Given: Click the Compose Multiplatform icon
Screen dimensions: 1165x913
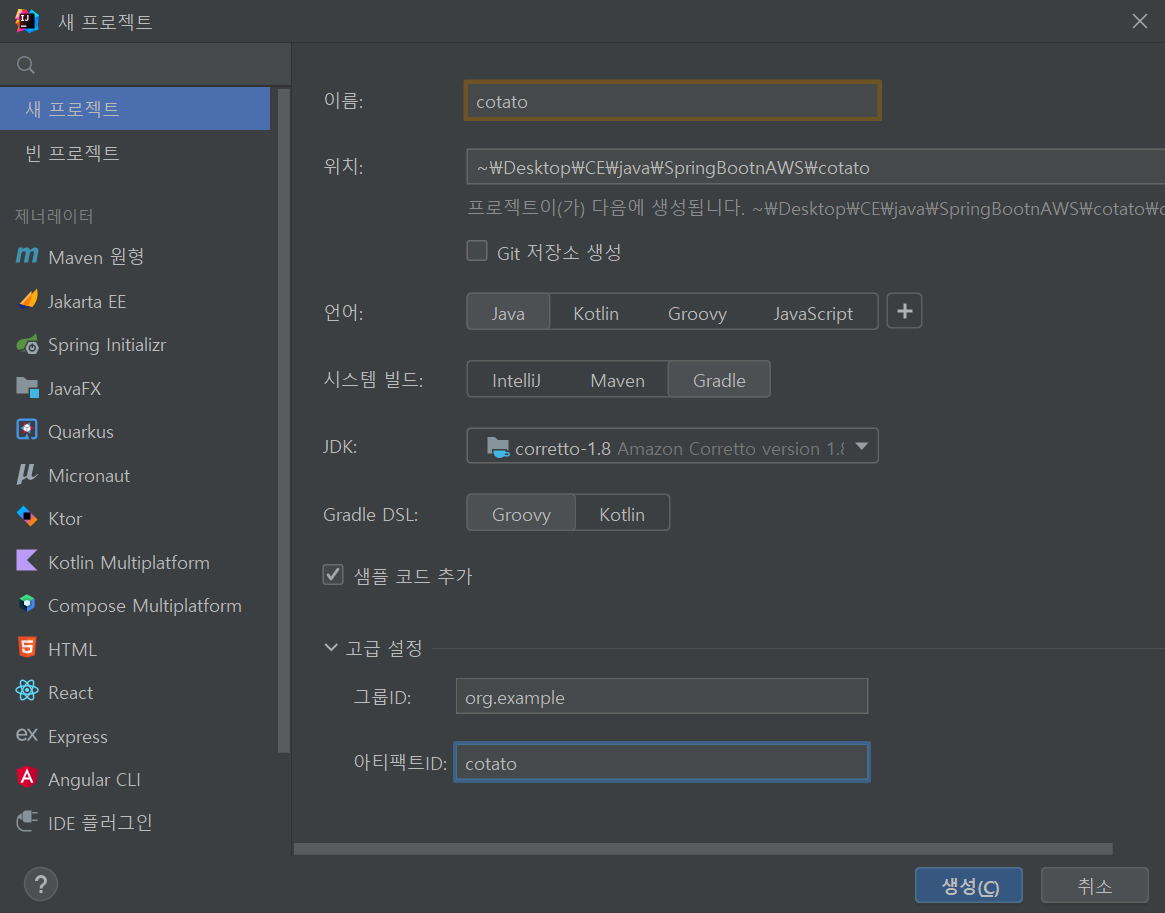Looking at the screenshot, I should click(x=27, y=604).
